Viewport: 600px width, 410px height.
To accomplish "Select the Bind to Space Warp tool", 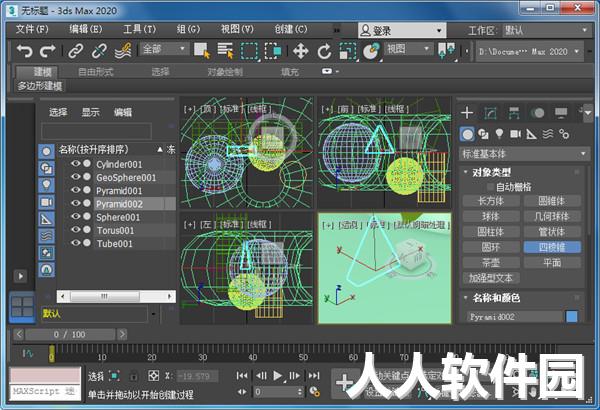I will 123,51.
